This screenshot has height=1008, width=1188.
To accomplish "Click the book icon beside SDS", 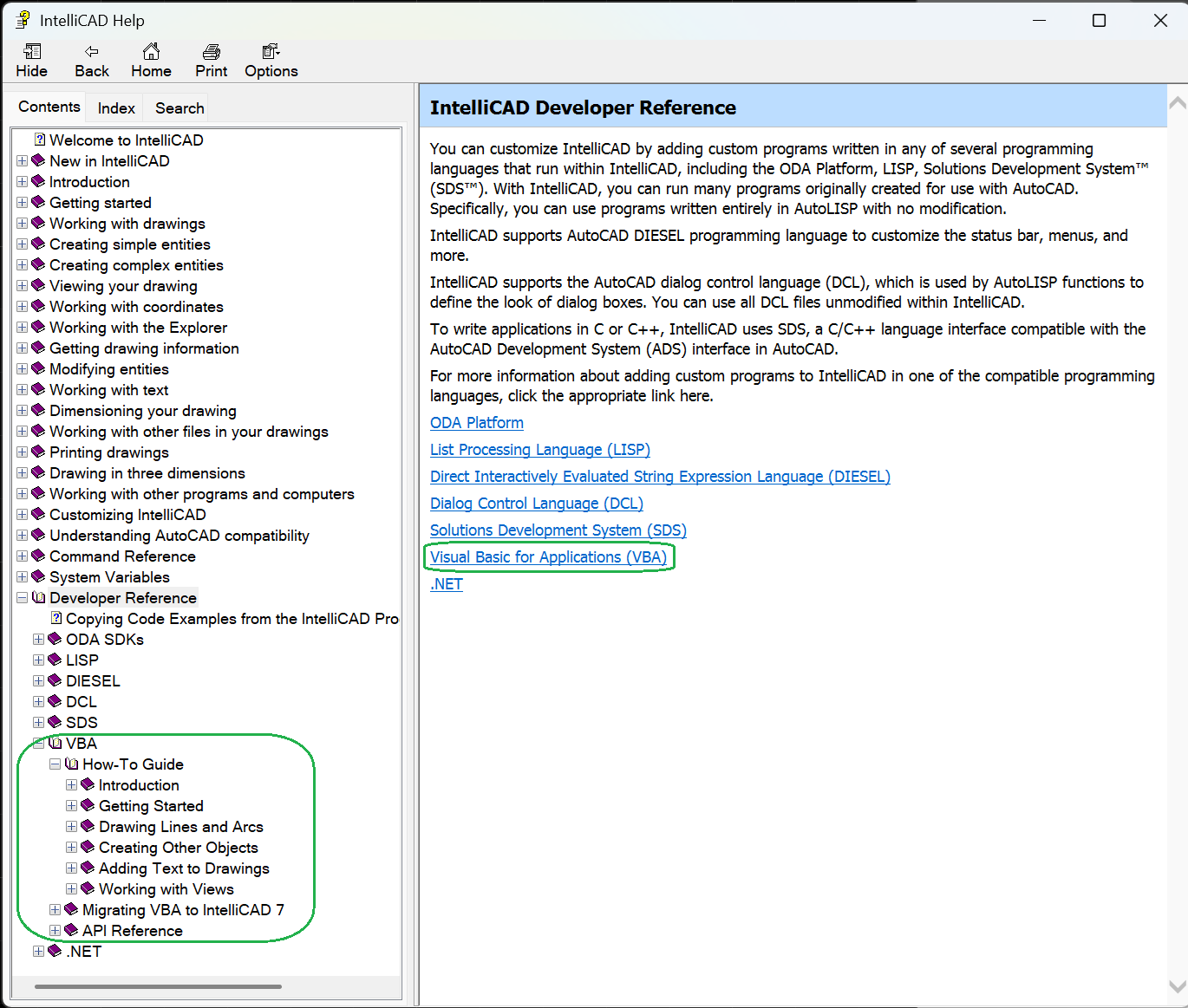I will 55,722.
